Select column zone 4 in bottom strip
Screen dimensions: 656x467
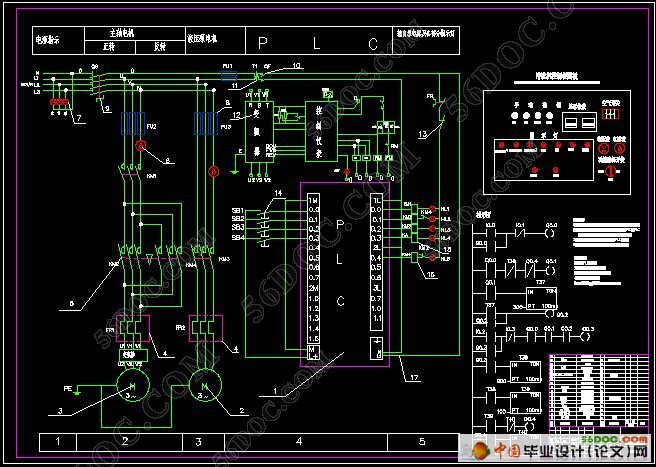coord(299,441)
